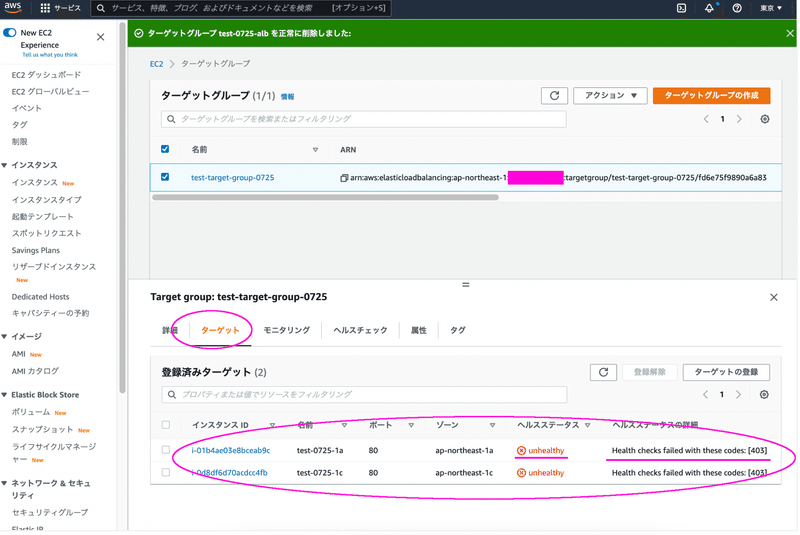Open the 情報 info link
Screen dimensions: 800x535
coord(288,96)
